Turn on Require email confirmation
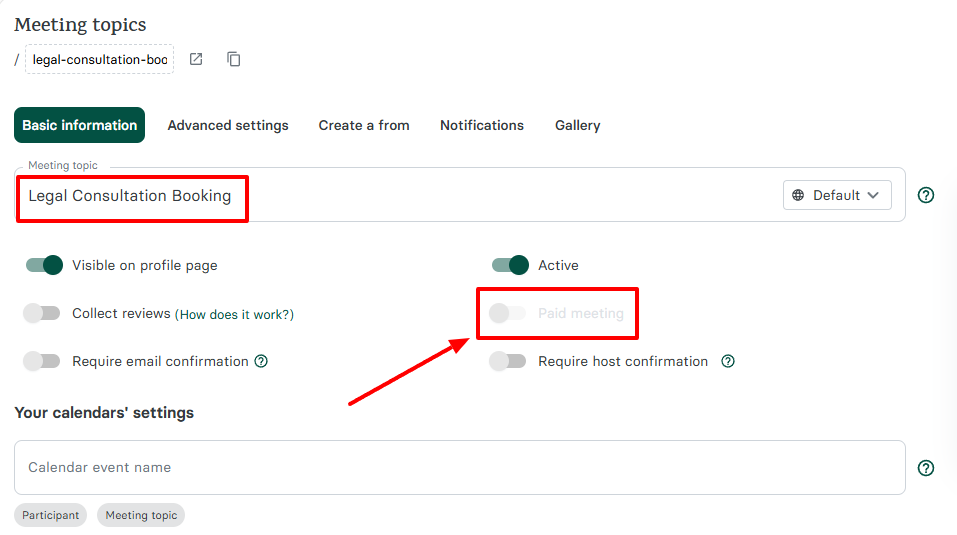Viewport: 957px width, 535px height. pyautogui.click(x=42, y=361)
